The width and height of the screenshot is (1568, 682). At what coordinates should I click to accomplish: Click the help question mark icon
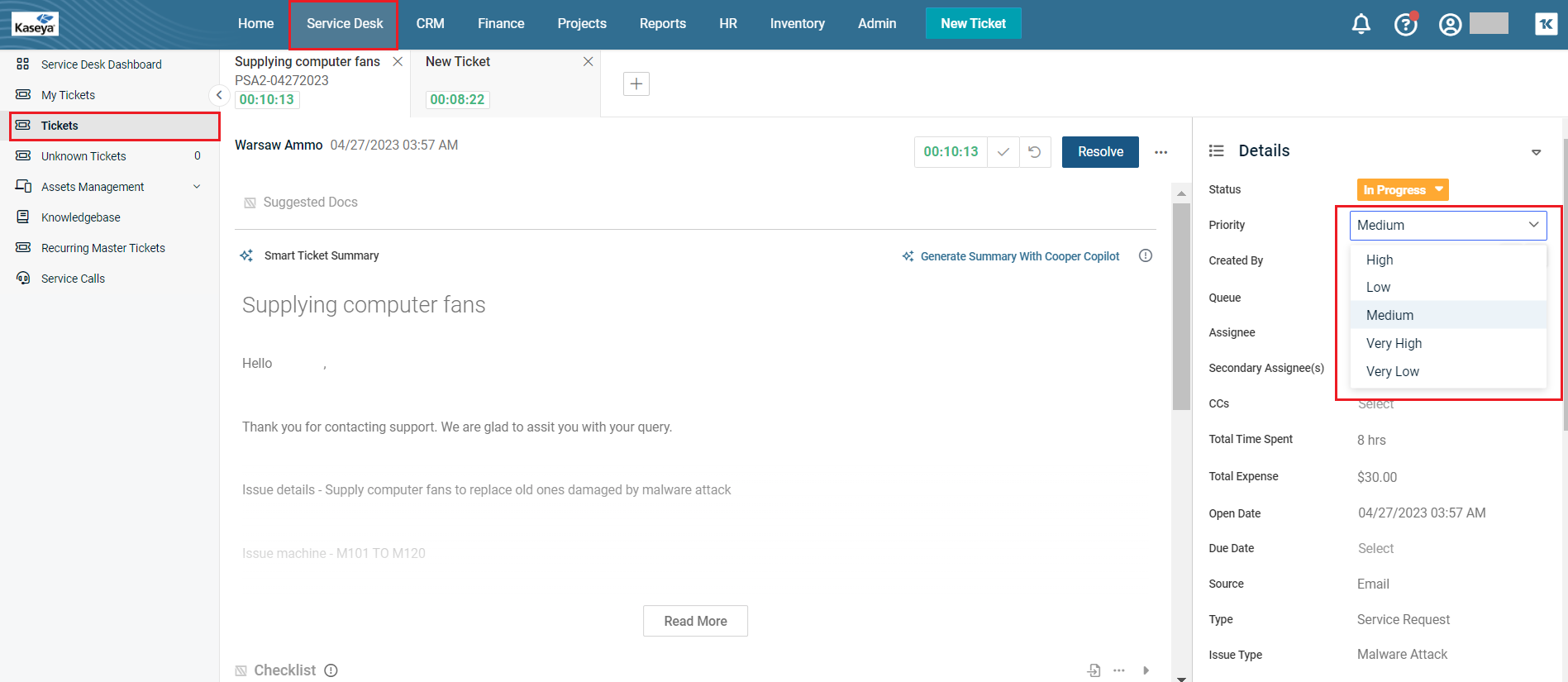(x=1405, y=24)
